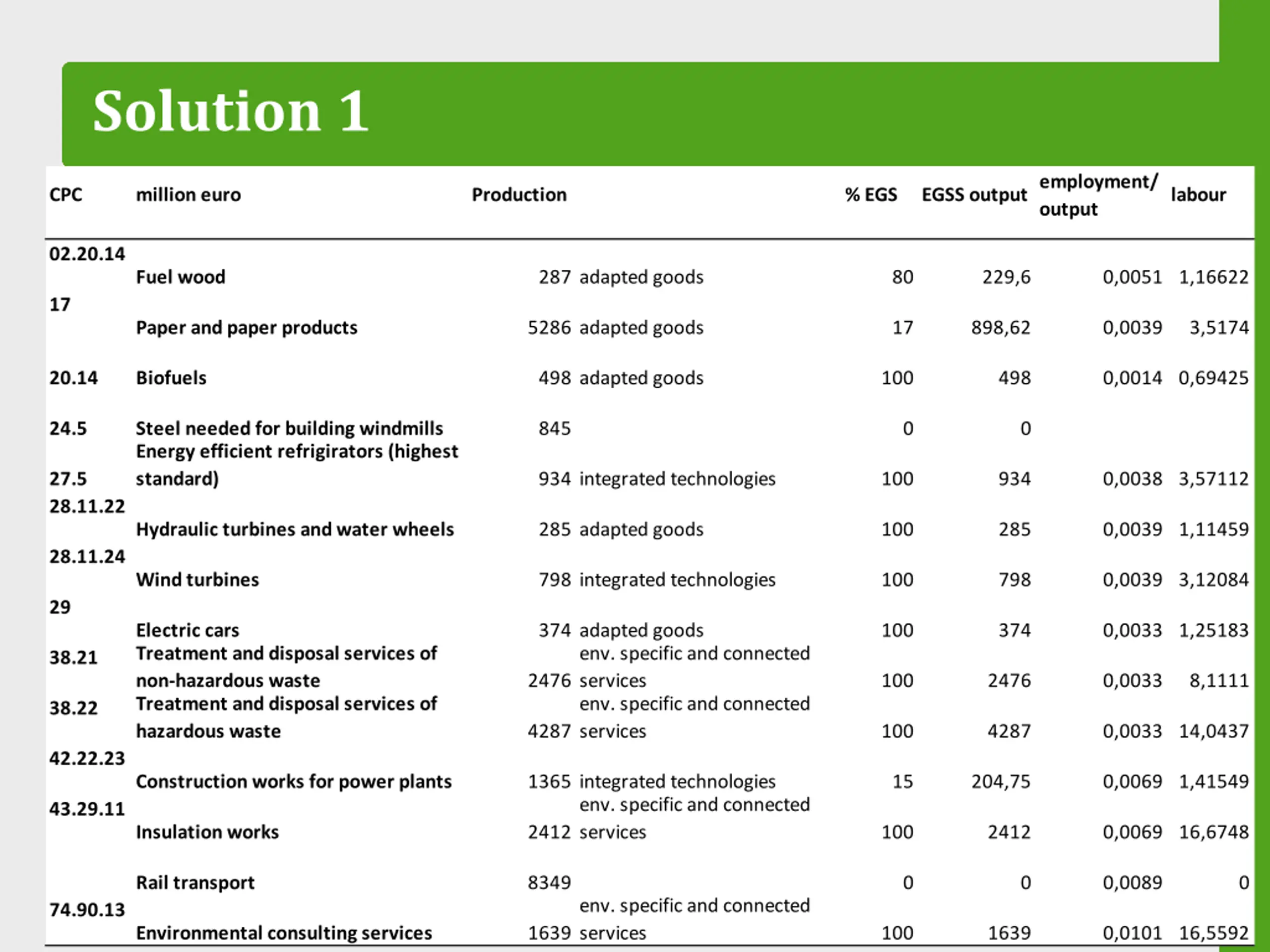Select the 'million euro' column header
Screen dimensions: 1270x952
pyautogui.click(x=189, y=194)
